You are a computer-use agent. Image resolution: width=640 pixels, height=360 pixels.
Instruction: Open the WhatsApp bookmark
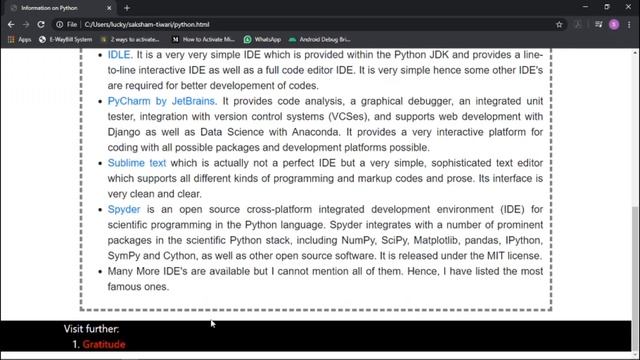point(262,40)
